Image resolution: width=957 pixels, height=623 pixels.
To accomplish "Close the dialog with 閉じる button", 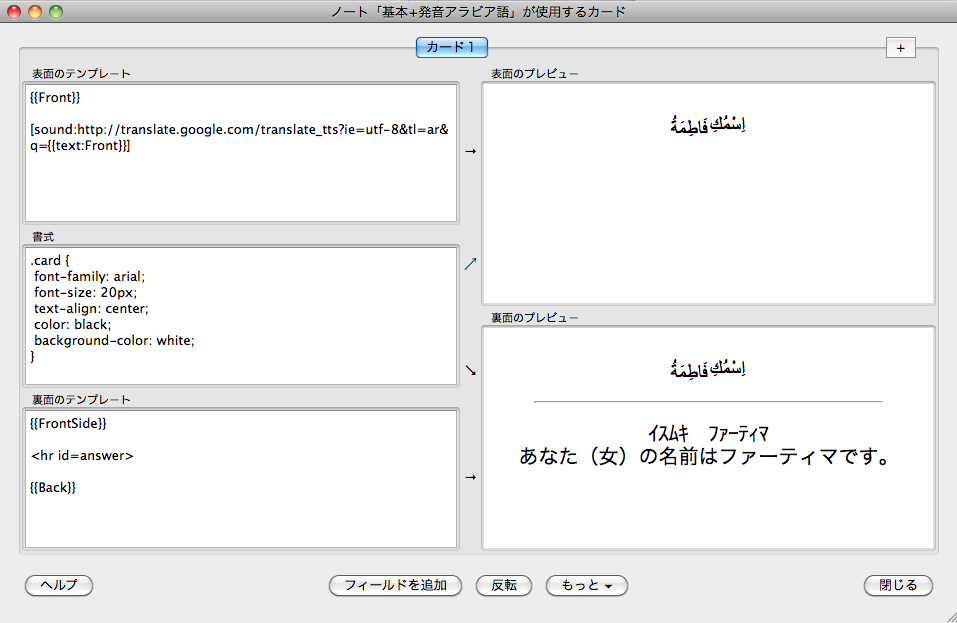I will coord(898,585).
